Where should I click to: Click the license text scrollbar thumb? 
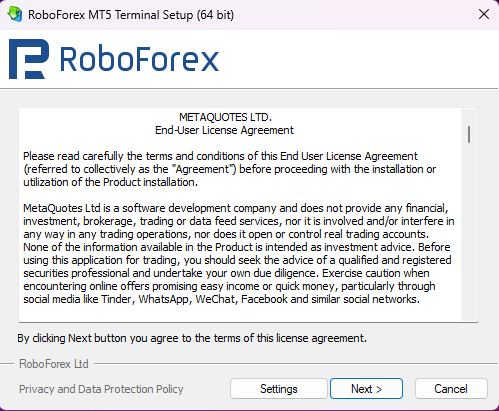point(469,134)
